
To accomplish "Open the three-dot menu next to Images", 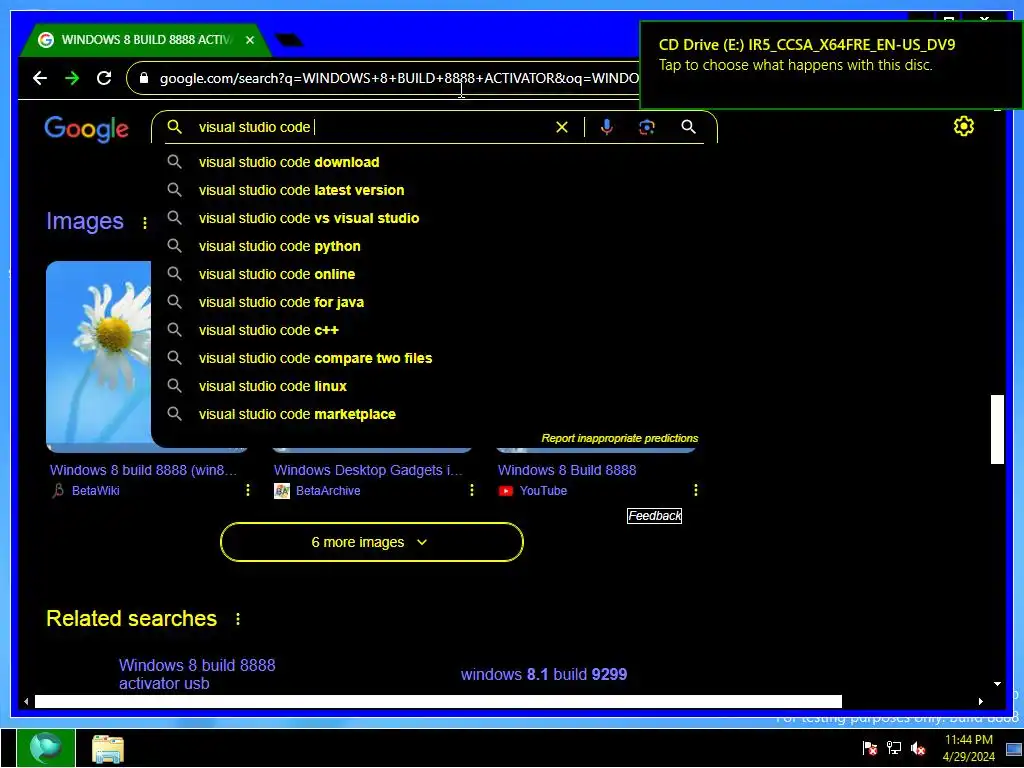I will (x=144, y=223).
